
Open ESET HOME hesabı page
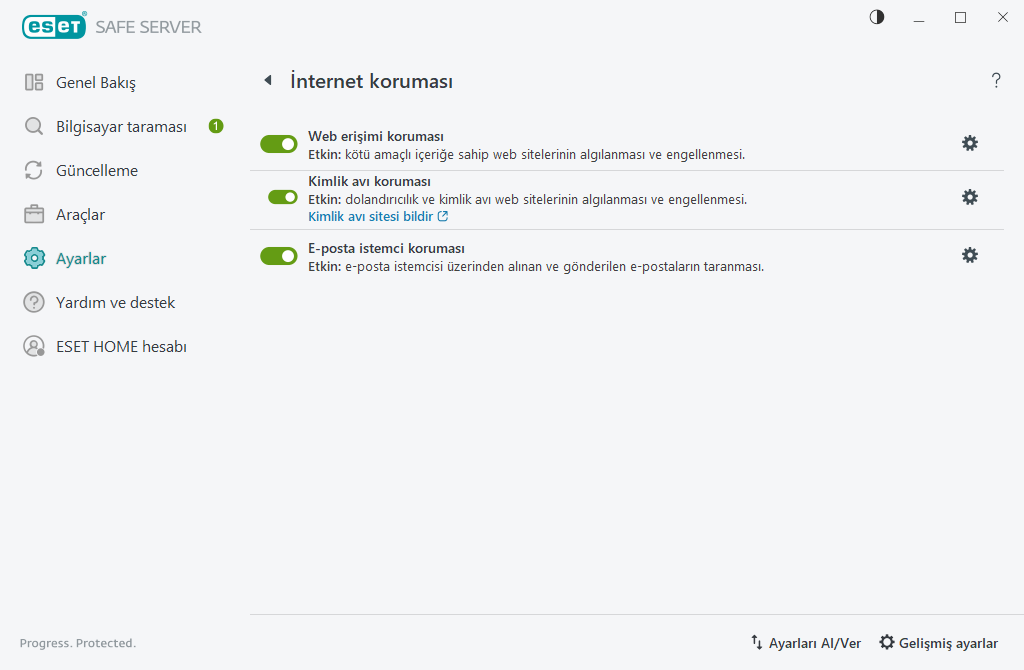click(x=121, y=347)
